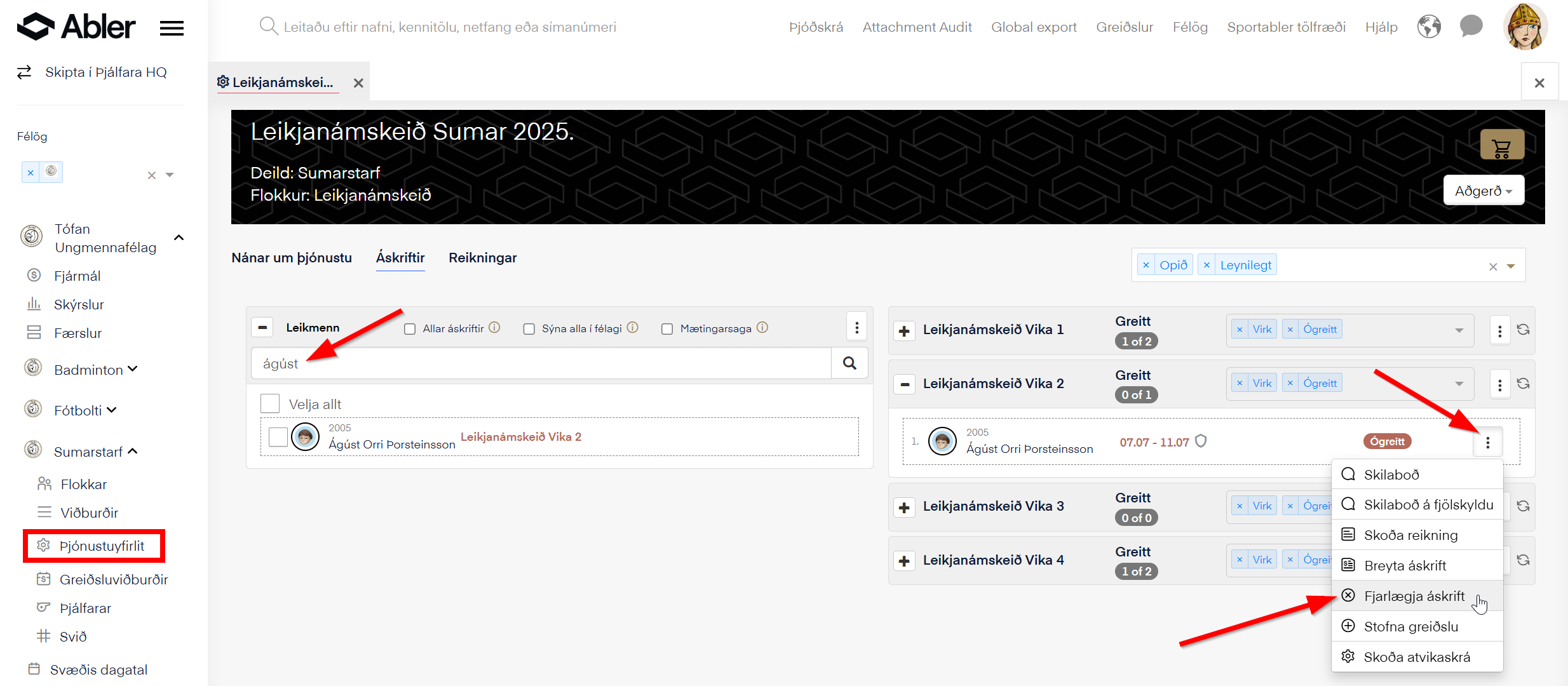Open Þjónustuyfirlit in the sidebar
This screenshot has width=1568, height=686.
click(x=102, y=546)
